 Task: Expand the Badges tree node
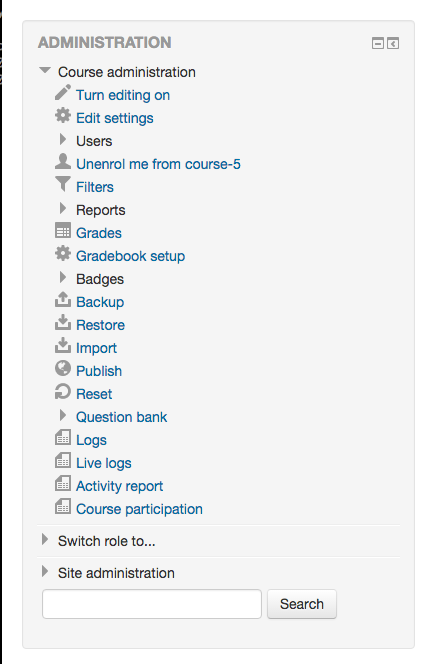(x=63, y=277)
